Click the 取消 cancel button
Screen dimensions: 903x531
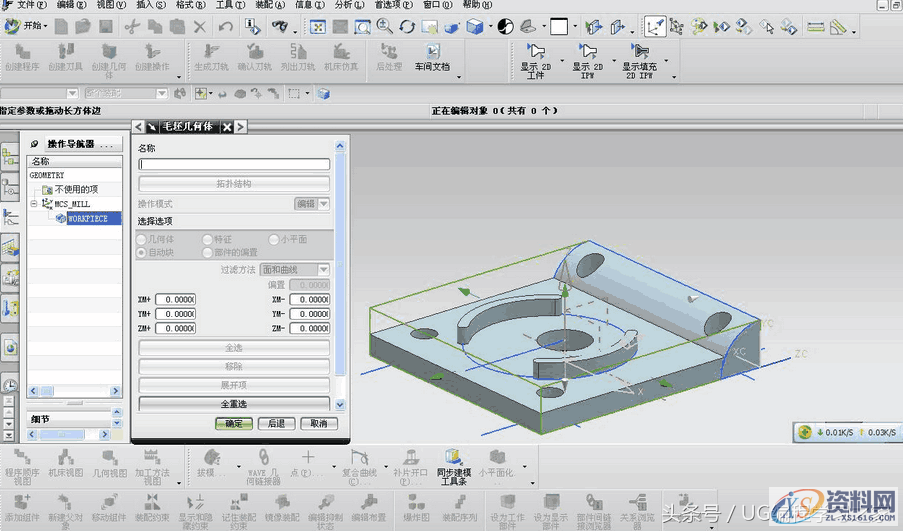click(x=318, y=423)
